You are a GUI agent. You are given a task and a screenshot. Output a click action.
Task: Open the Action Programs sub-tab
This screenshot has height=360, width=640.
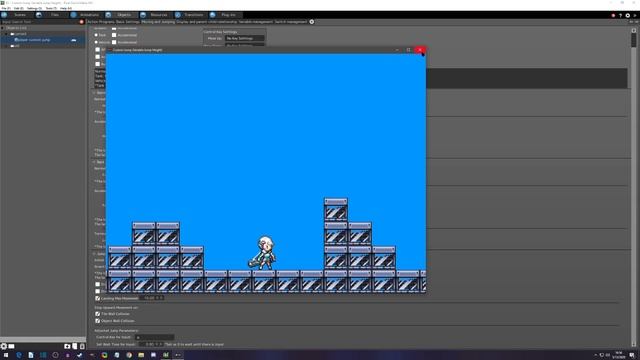(x=101, y=22)
